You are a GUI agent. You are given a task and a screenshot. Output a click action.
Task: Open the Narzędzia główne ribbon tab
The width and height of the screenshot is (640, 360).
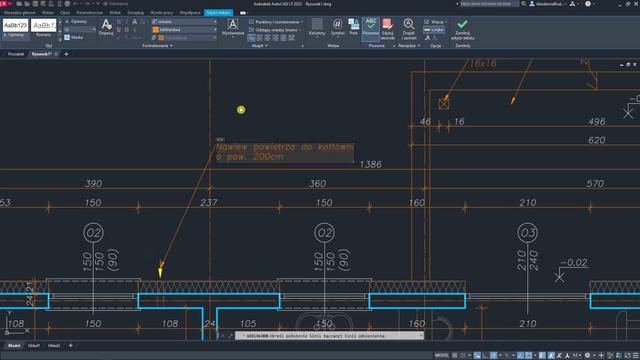click(x=19, y=13)
